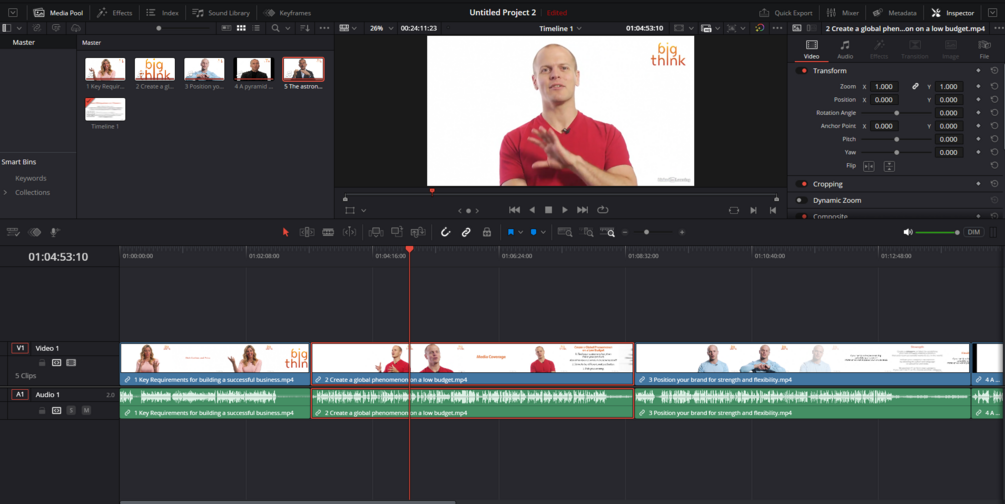Switch to Inspector Audio tab
This screenshot has width=1005, height=504.
coord(845,49)
